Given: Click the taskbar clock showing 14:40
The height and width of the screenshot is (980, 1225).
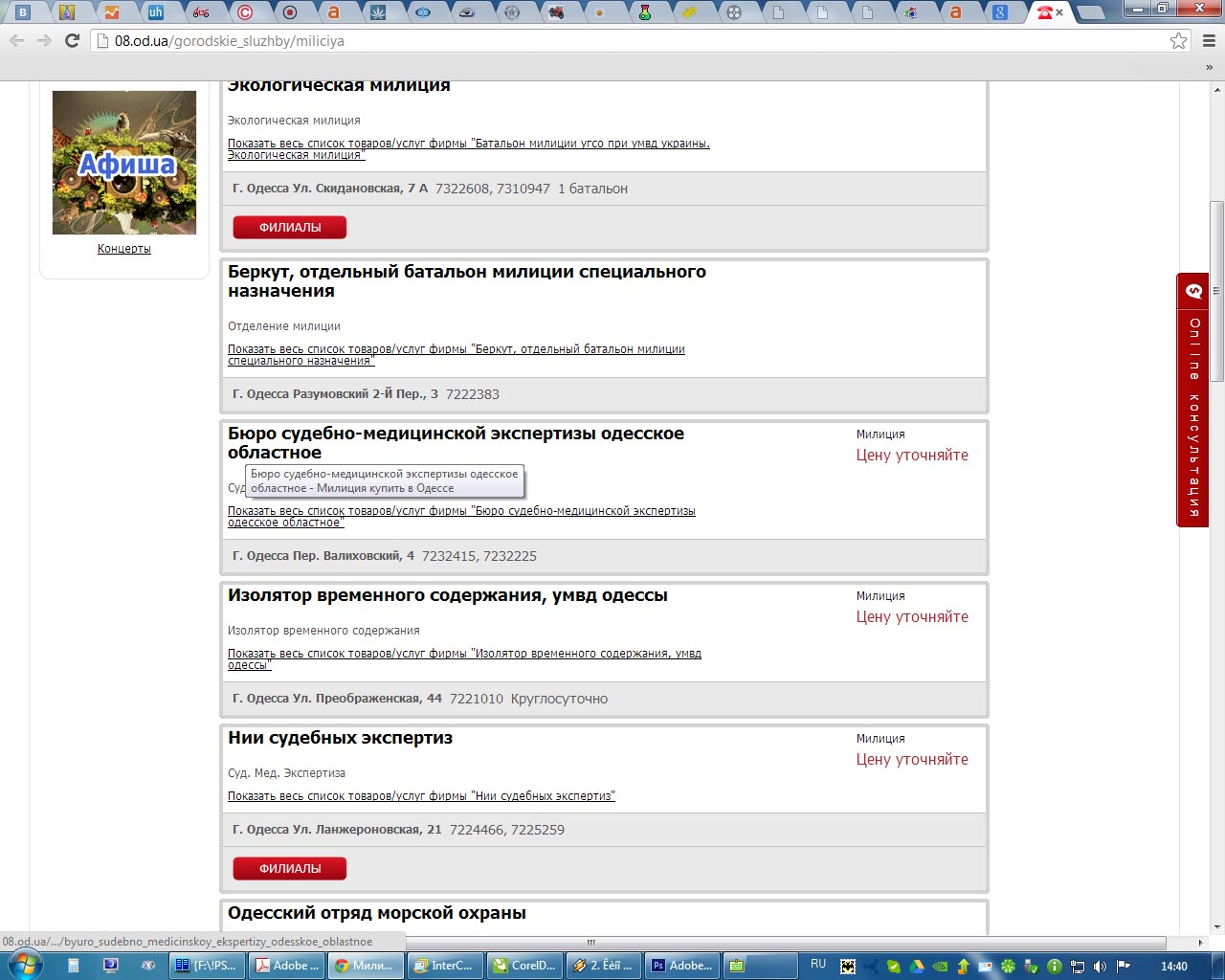Looking at the screenshot, I should [1174, 967].
